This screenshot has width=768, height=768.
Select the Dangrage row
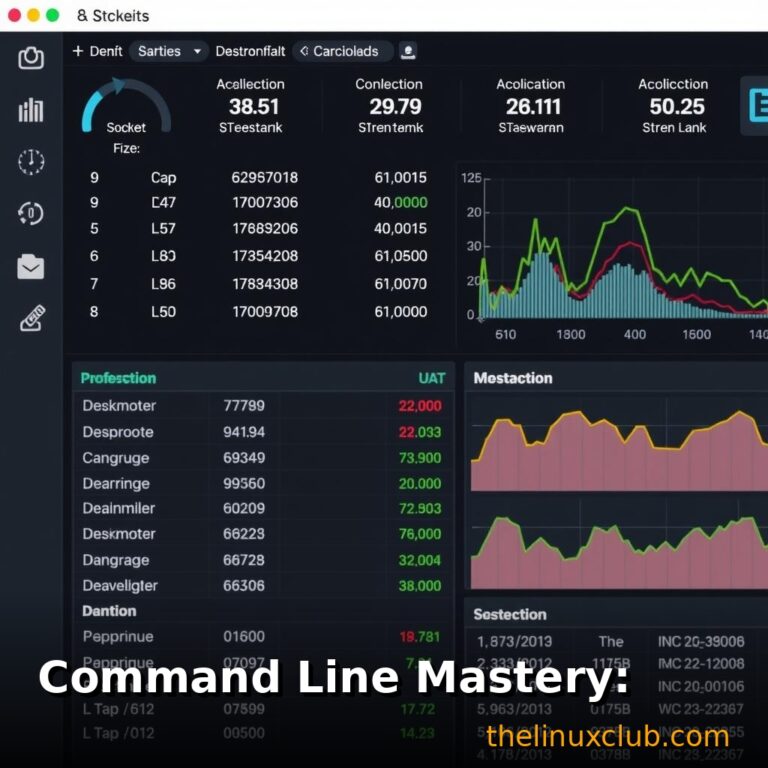pos(263,560)
